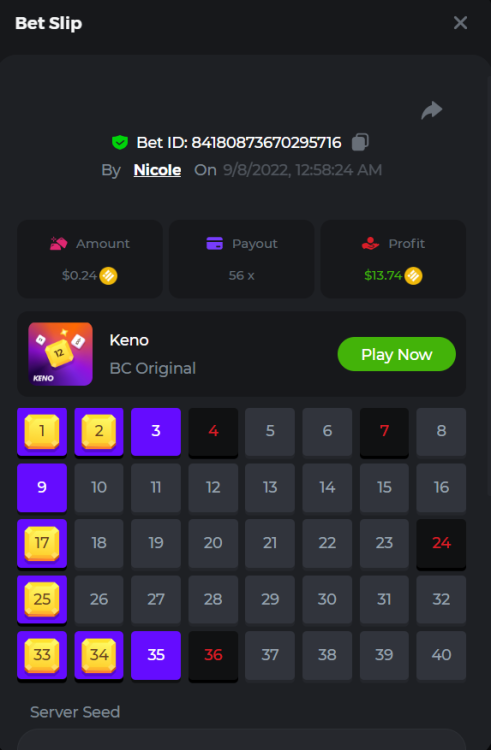The width and height of the screenshot is (491, 750).
Task: Toggle Keno tile number 35
Action: tap(156, 655)
